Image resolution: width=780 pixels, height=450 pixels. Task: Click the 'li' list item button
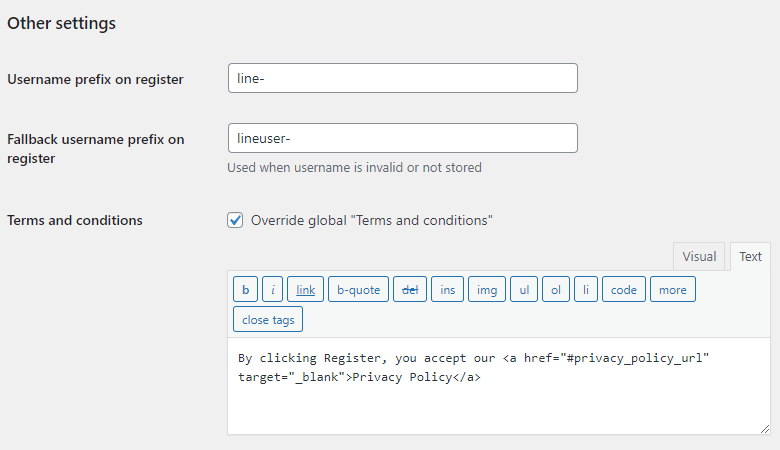point(586,290)
